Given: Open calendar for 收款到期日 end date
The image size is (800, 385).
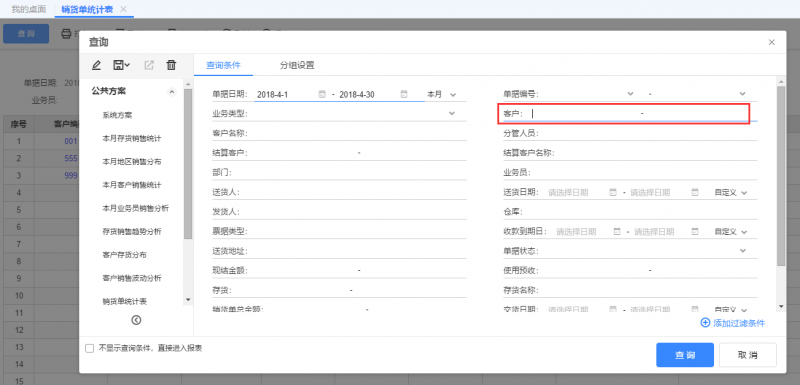Looking at the screenshot, I should coord(695,231).
